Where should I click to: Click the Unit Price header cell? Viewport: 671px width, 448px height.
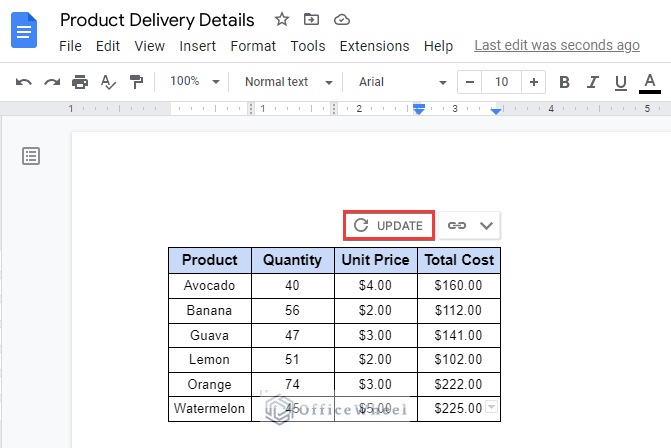[x=376, y=260]
